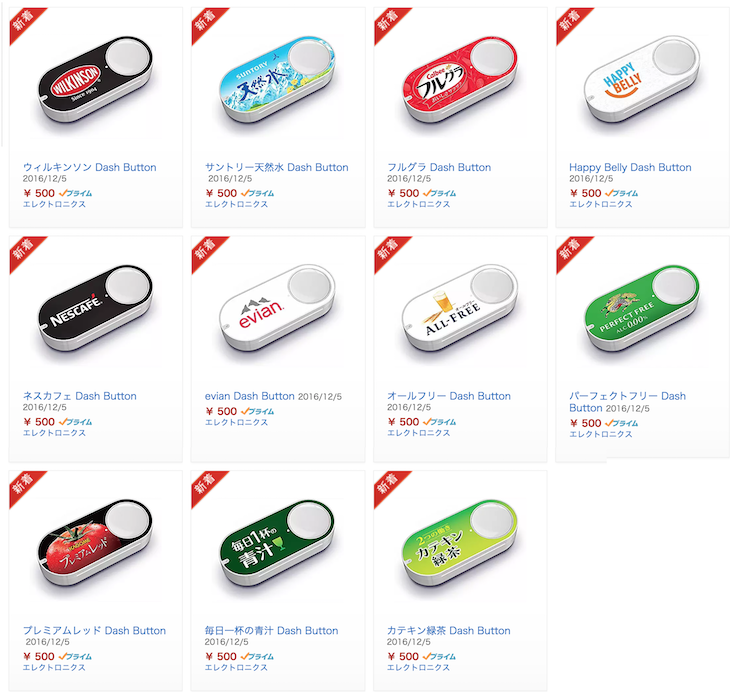Click the エレクトロニクス category under フルグラ
Viewport: 735px width, 692px height.
pos(419,204)
